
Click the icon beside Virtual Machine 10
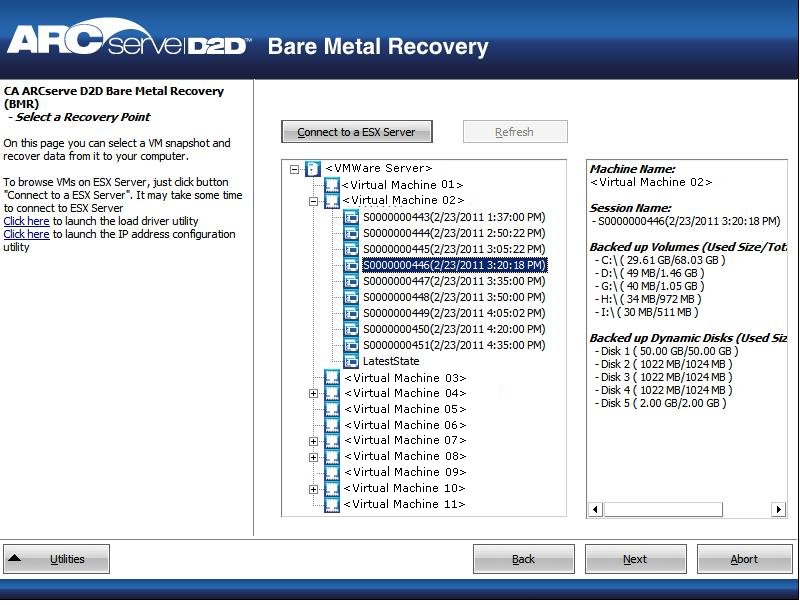pos(332,489)
